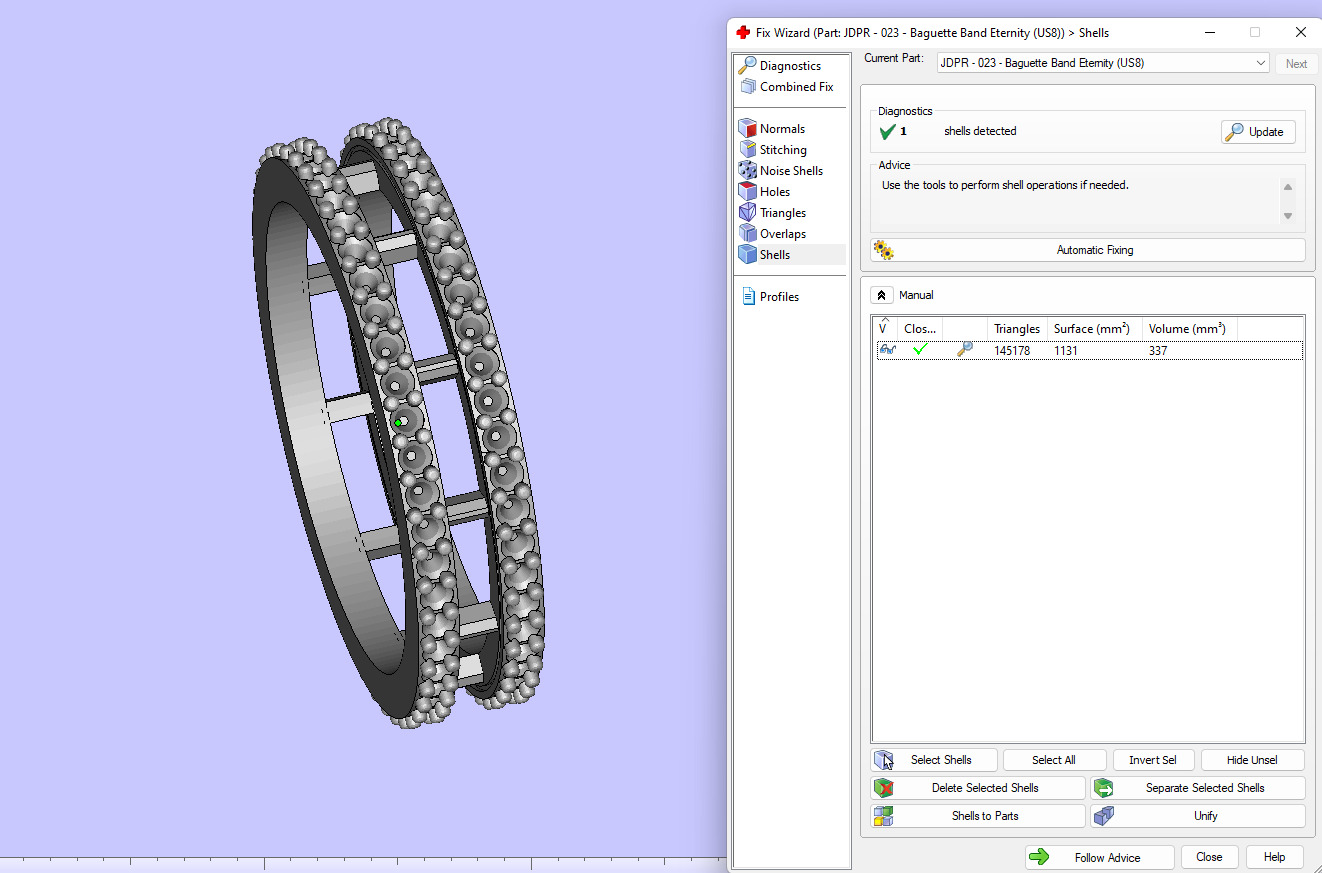Image resolution: width=1322 pixels, height=873 pixels.
Task: Toggle visibility glasses icon in shell row
Action: coord(886,350)
